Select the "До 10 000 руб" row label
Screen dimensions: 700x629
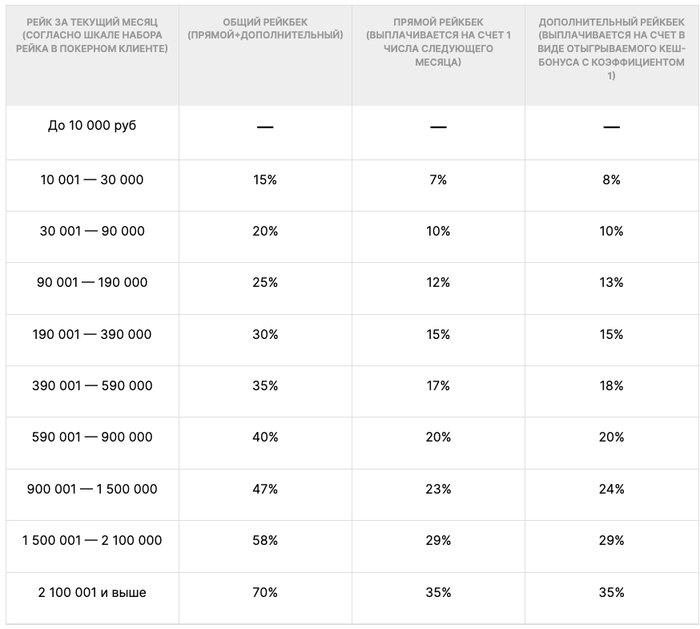pos(91,127)
